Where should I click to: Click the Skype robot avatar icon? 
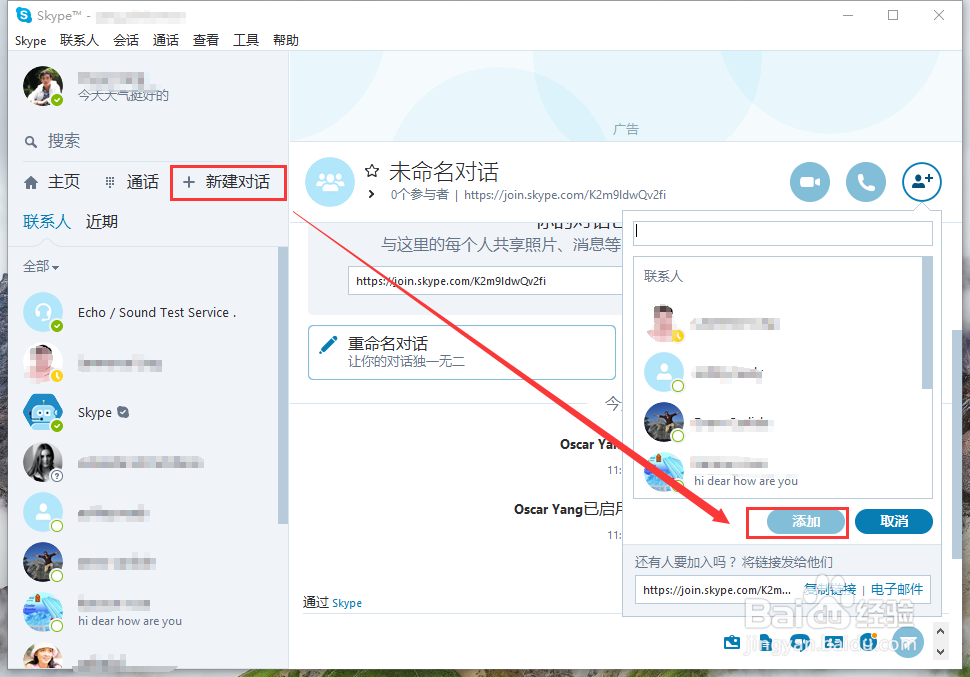[x=43, y=412]
